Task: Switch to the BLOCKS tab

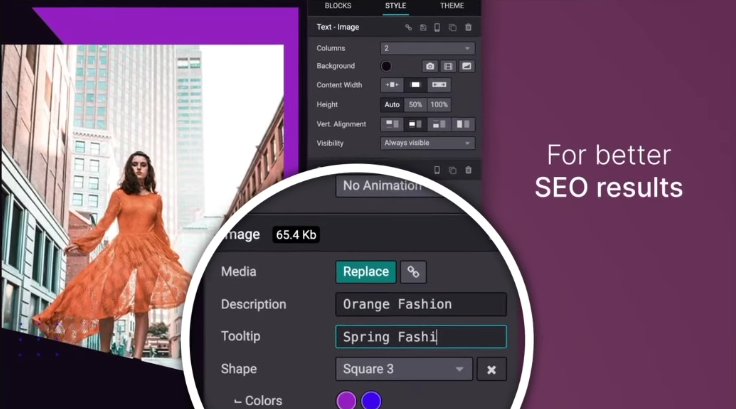Action: point(337,6)
